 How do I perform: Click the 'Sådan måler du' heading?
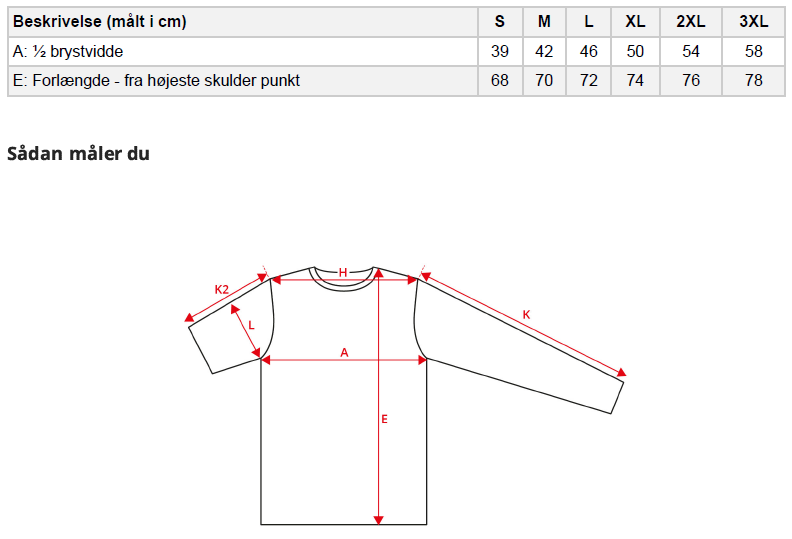[78, 154]
